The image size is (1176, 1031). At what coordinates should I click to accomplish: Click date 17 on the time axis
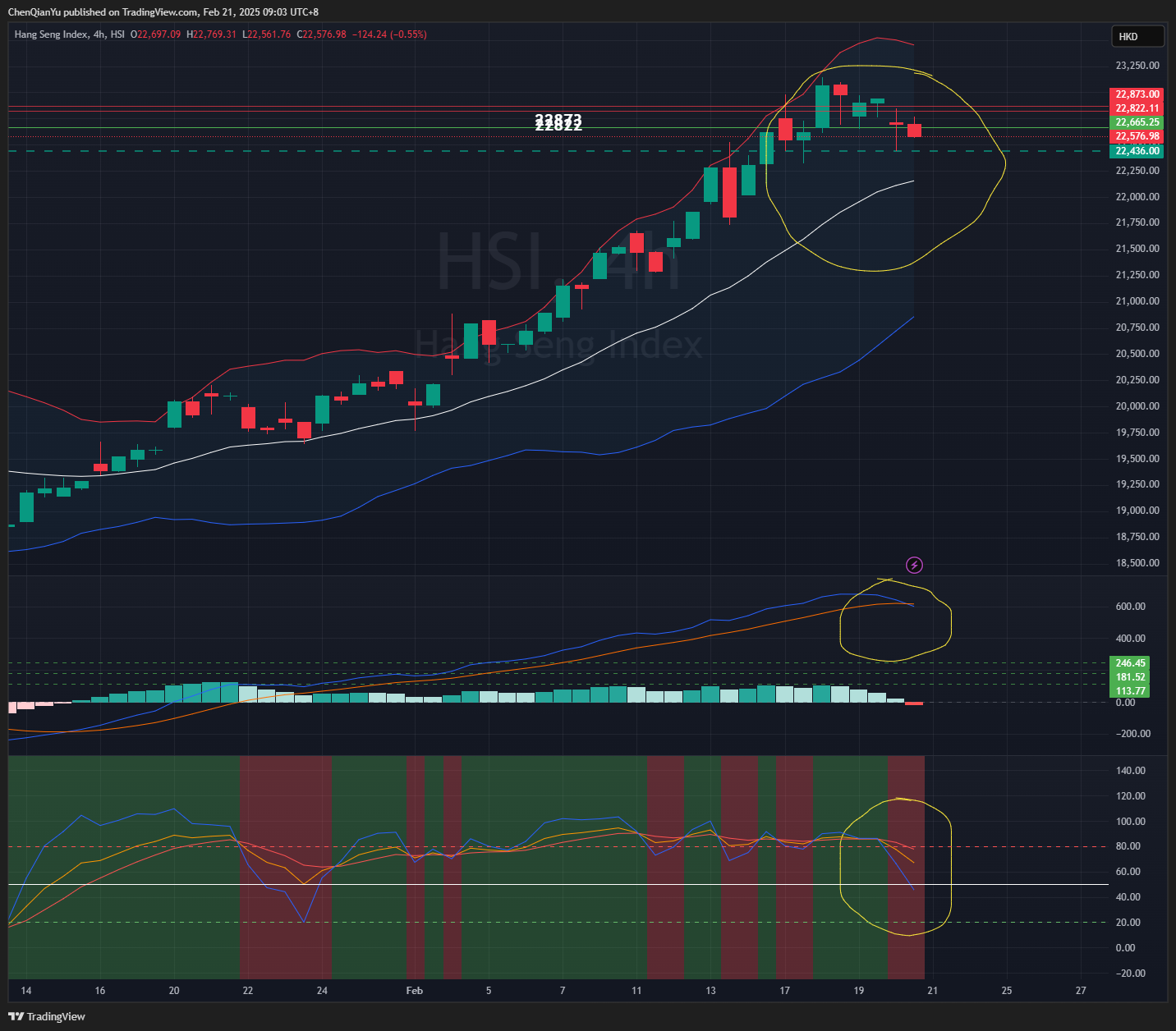(x=785, y=991)
